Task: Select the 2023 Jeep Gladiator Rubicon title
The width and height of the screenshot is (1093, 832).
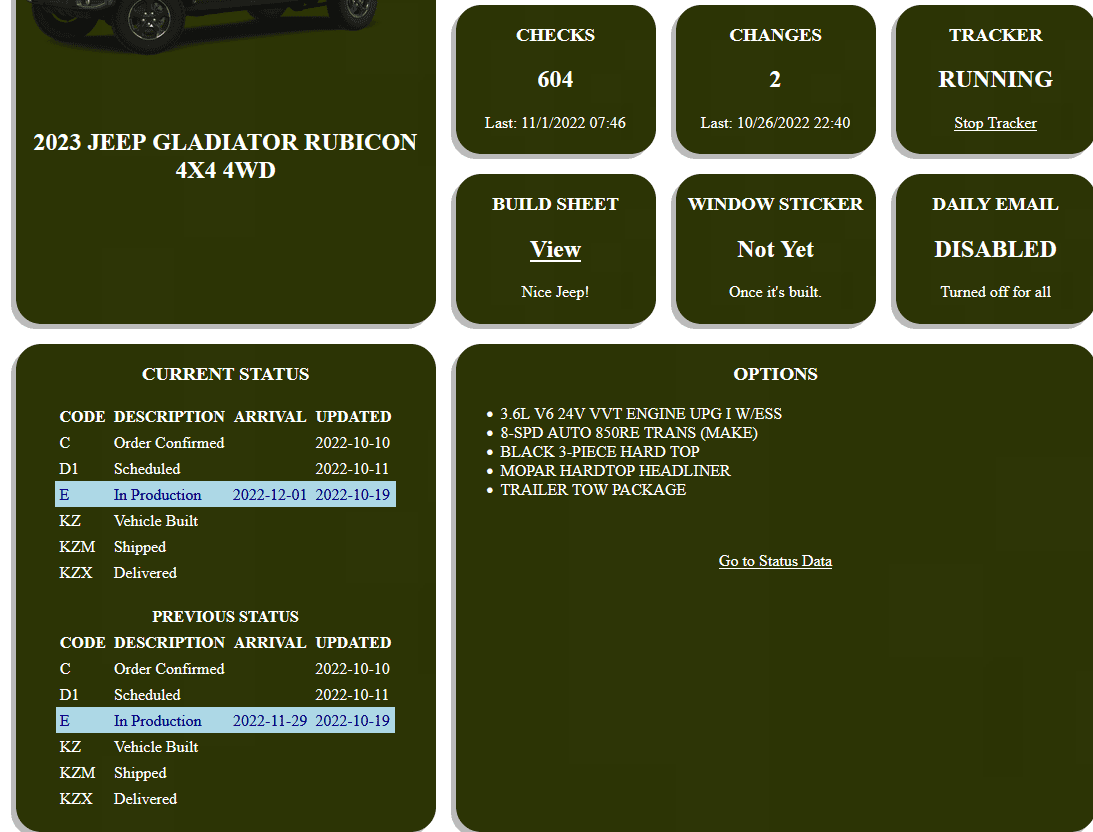Action: coord(225,156)
